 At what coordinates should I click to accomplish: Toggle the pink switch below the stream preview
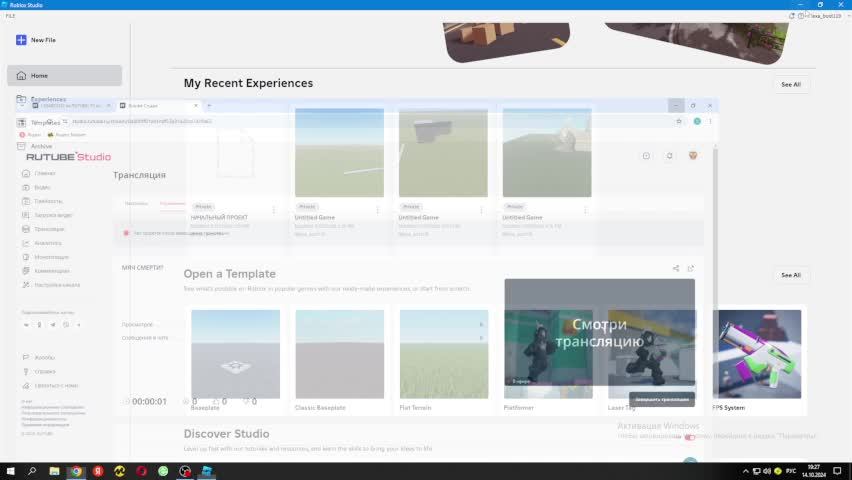coord(690,437)
